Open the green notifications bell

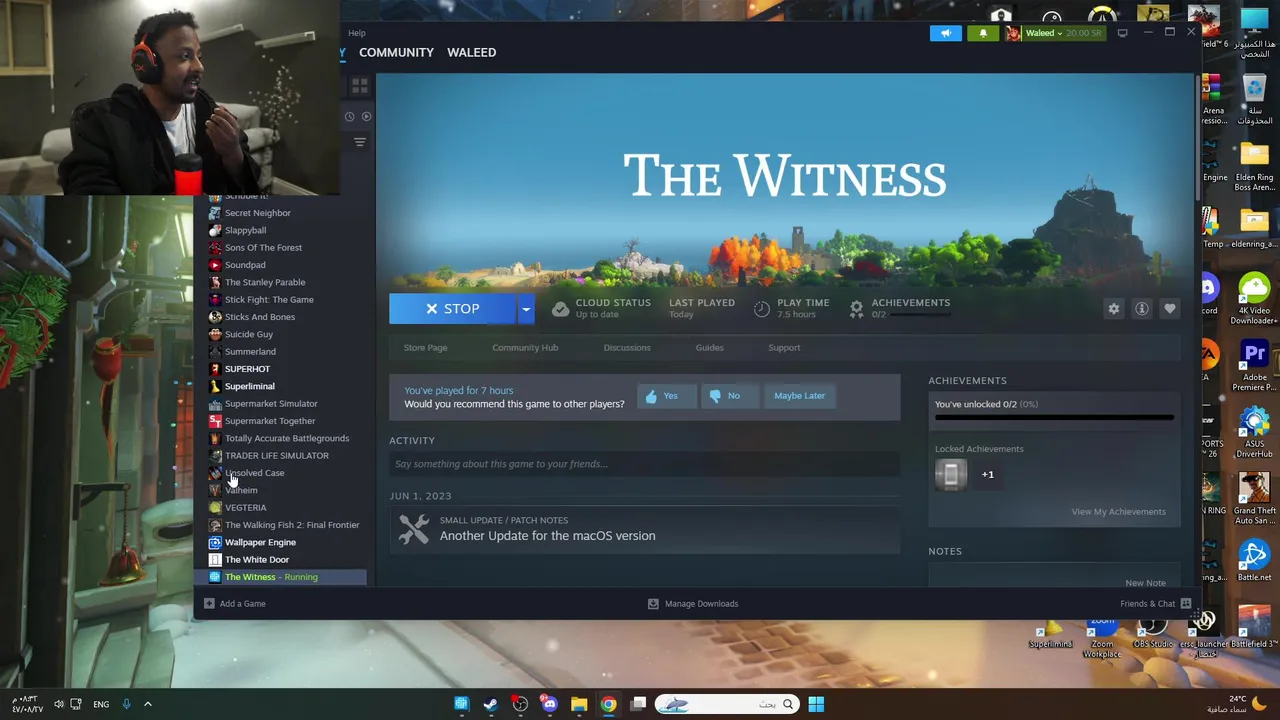coord(983,33)
